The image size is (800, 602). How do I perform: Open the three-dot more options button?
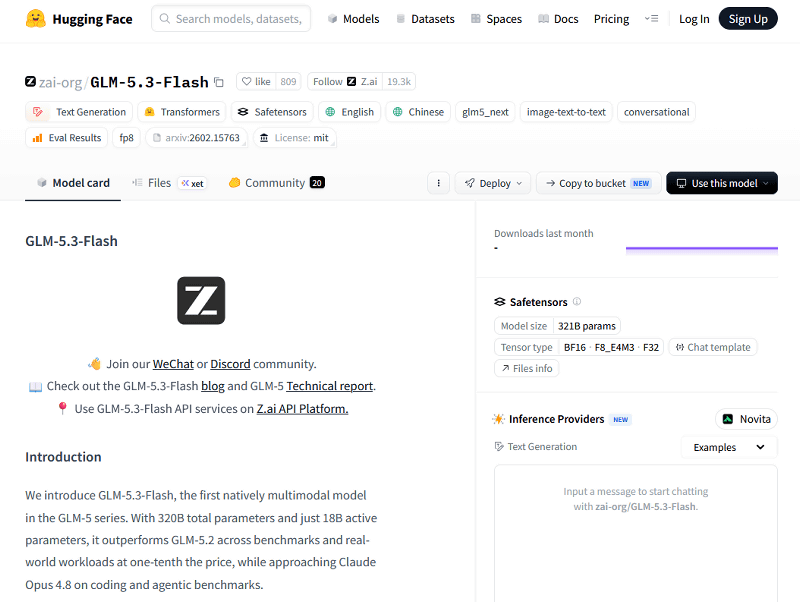tap(438, 183)
